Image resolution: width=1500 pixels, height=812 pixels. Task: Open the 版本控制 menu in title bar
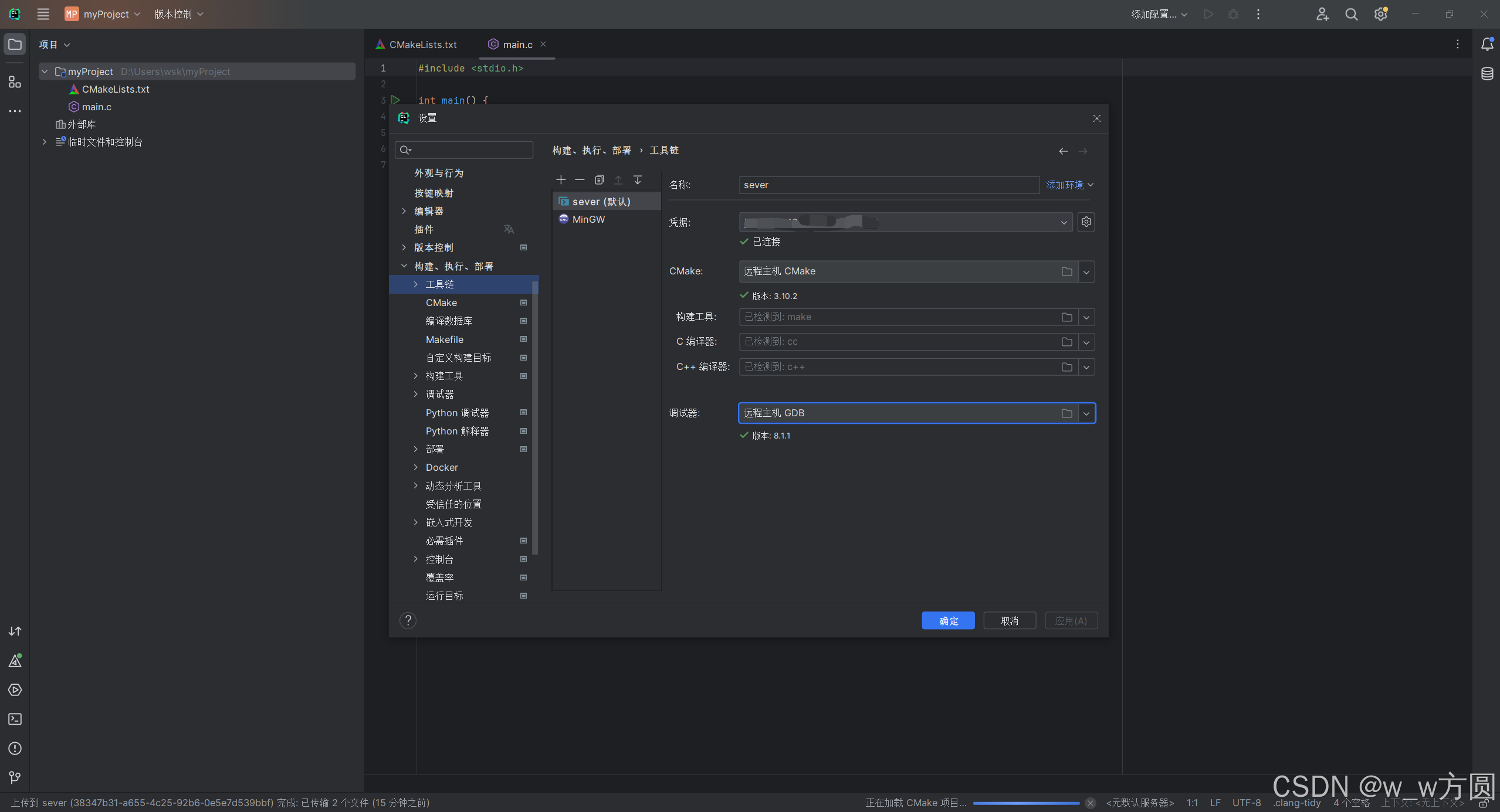coord(178,14)
